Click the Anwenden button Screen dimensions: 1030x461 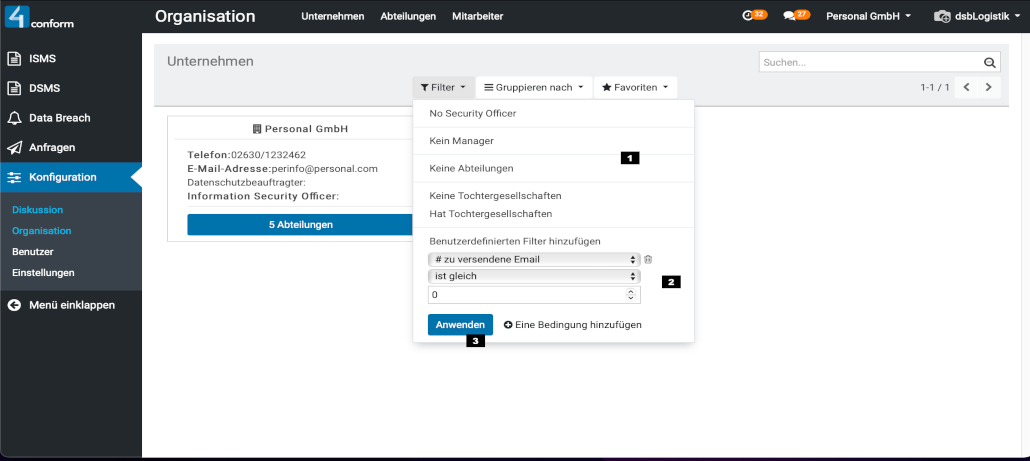460,325
